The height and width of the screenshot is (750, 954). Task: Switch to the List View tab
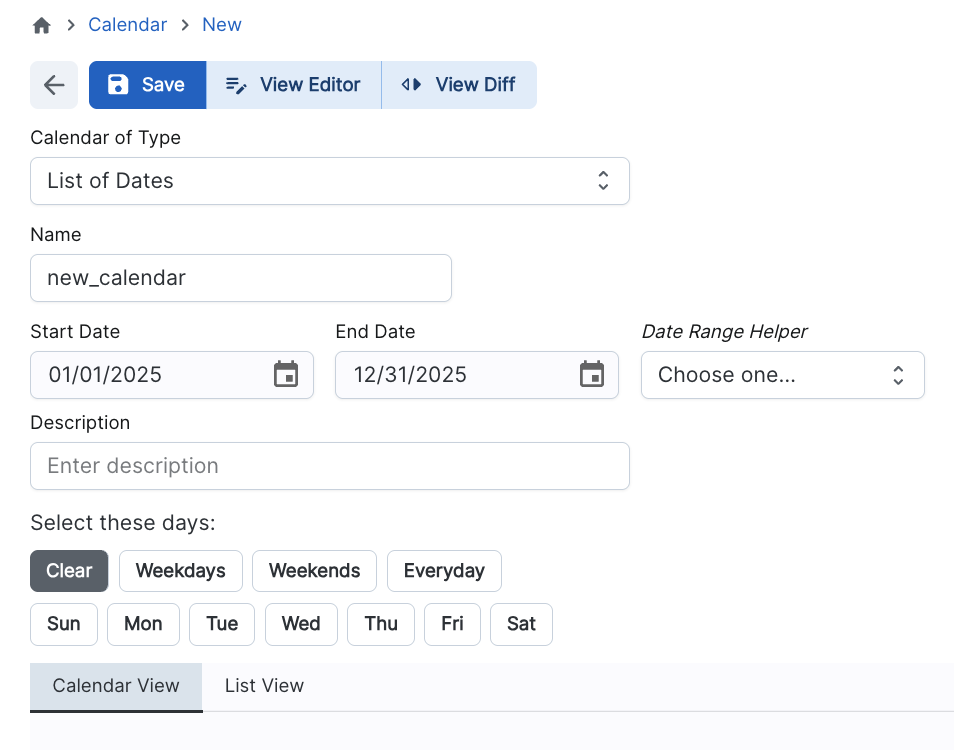coord(264,686)
